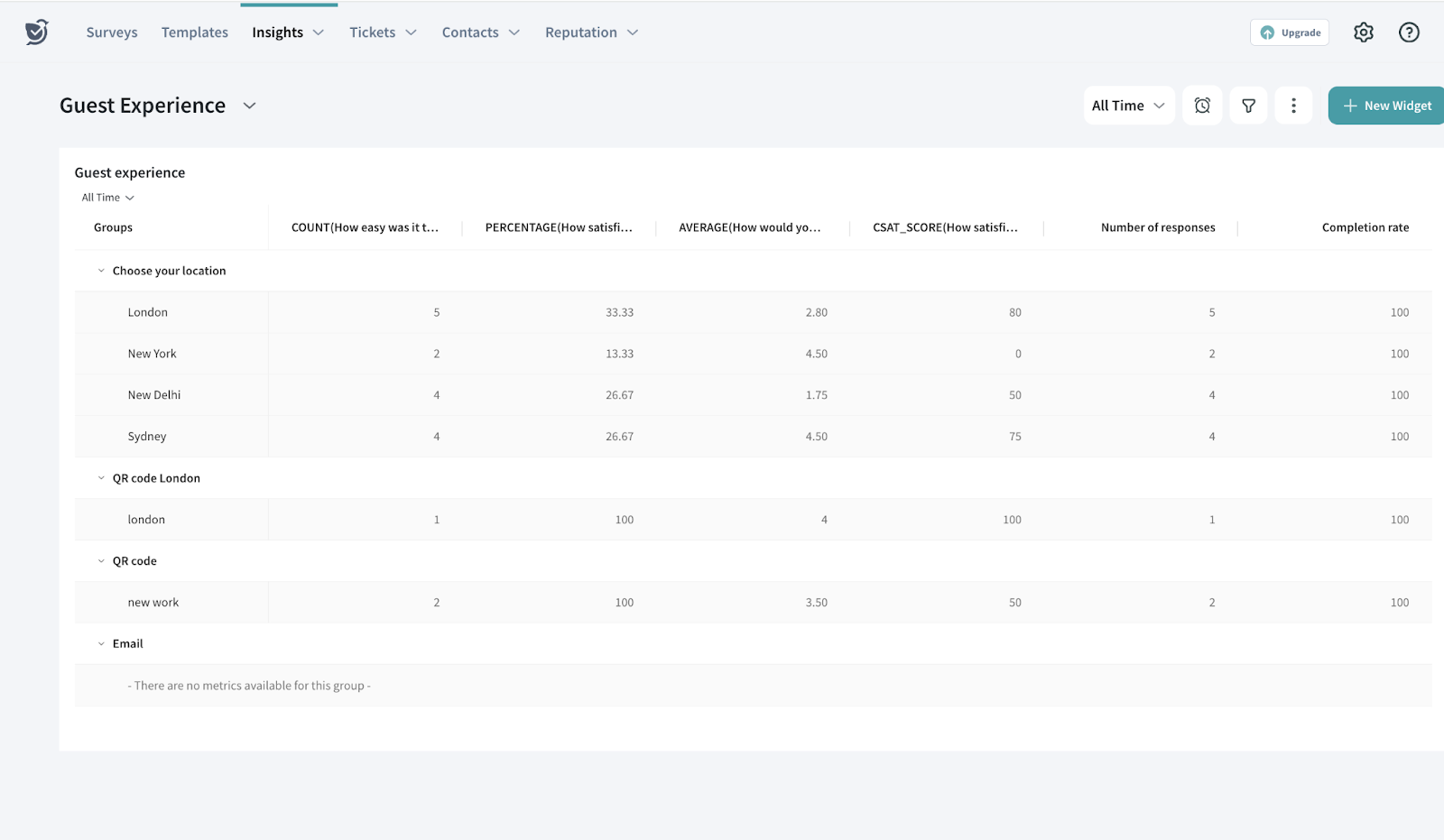Click Sydney's CSAT score 75

[x=1015, y=437]
